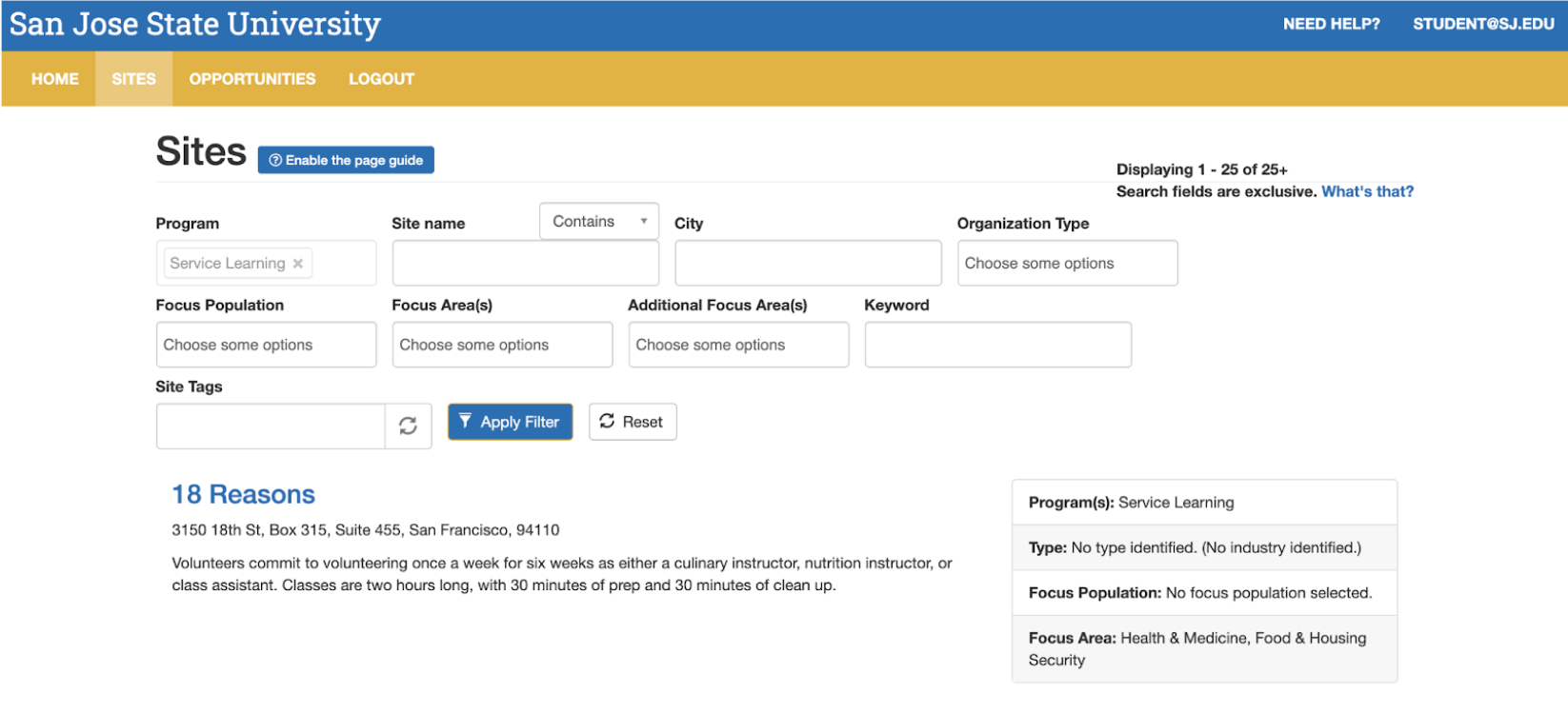Log out via the Logout menu item

pos(381,79)
